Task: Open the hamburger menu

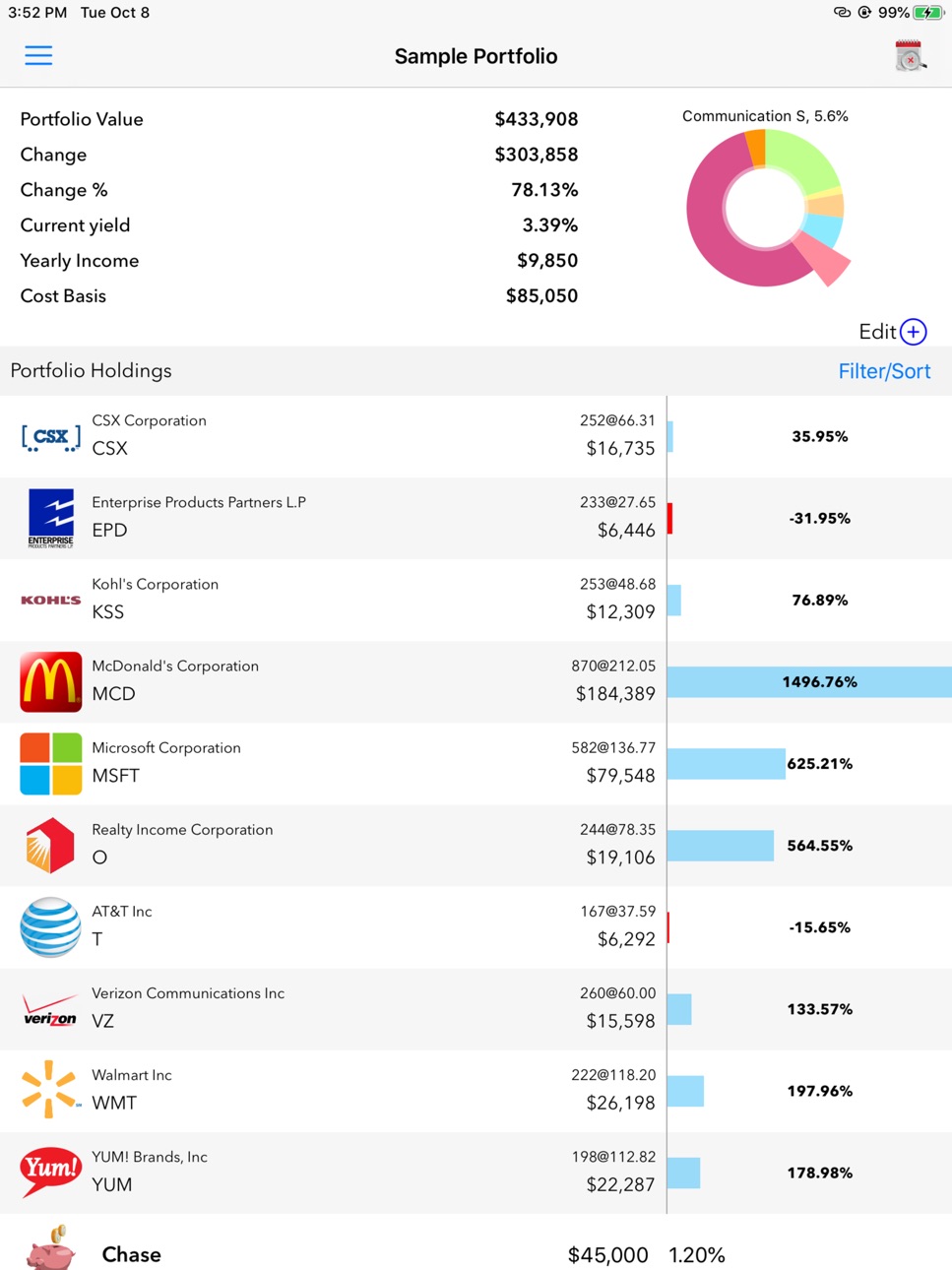Action: 38,55
